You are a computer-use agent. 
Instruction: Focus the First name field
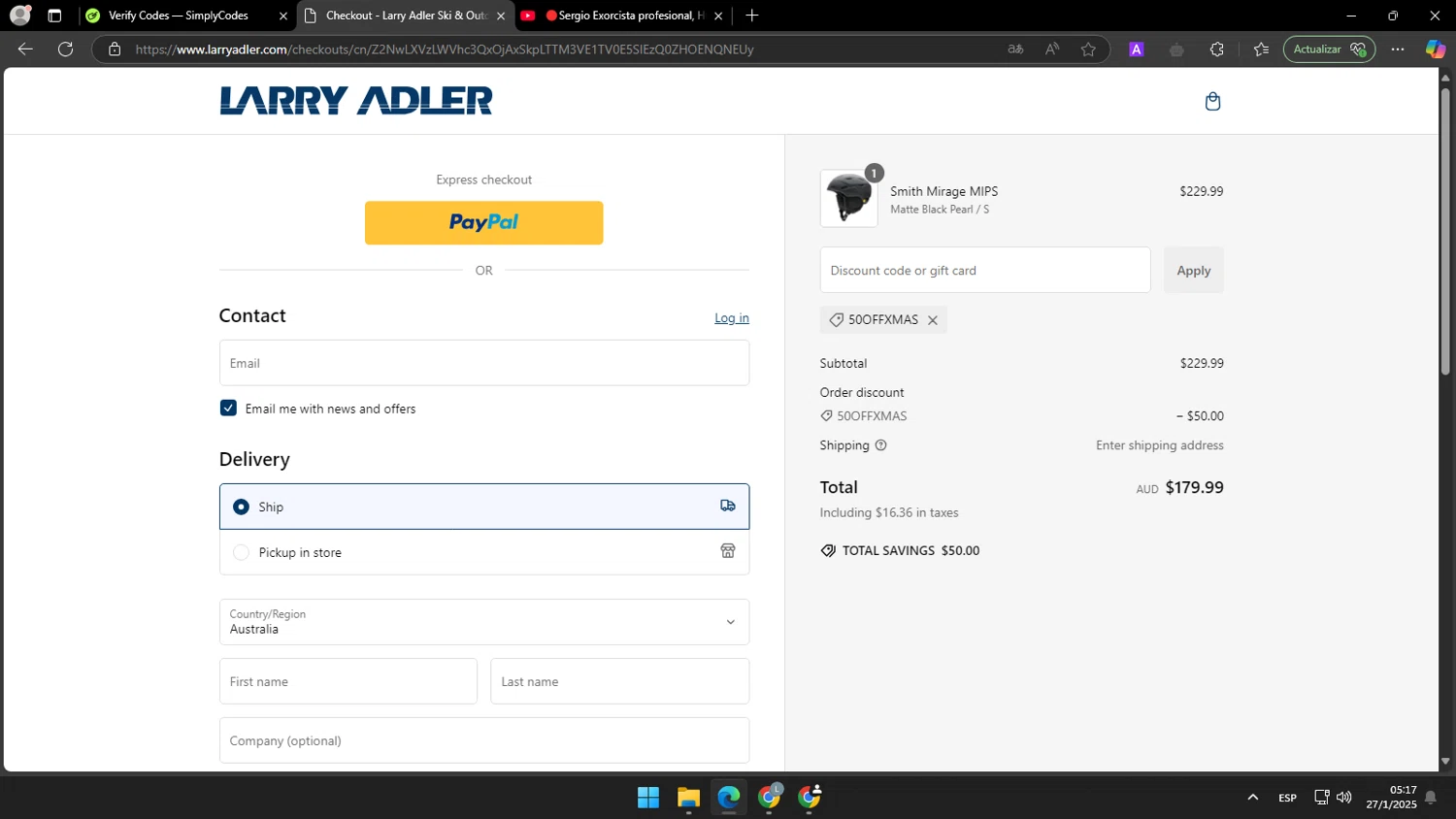[348, 681]
